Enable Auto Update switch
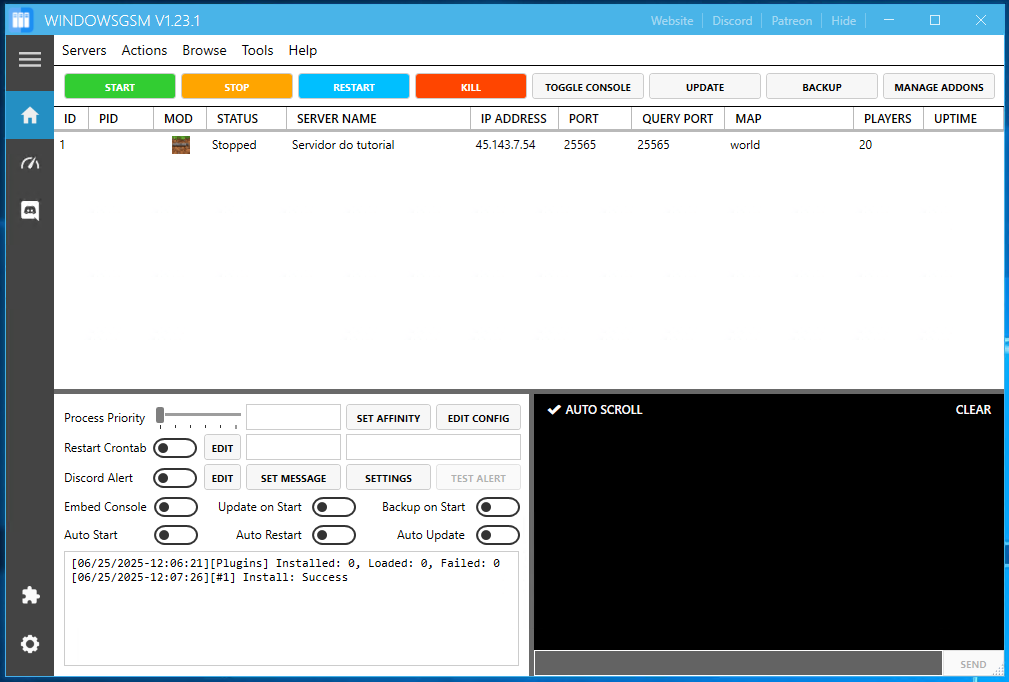The image size is (1009, 682). tap(498, 535)
